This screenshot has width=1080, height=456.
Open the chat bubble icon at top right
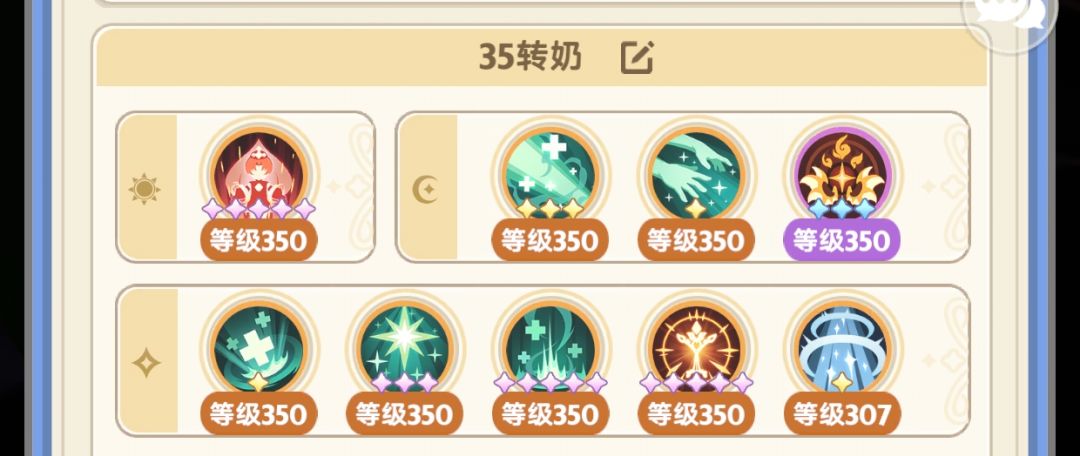(1009, 15)
